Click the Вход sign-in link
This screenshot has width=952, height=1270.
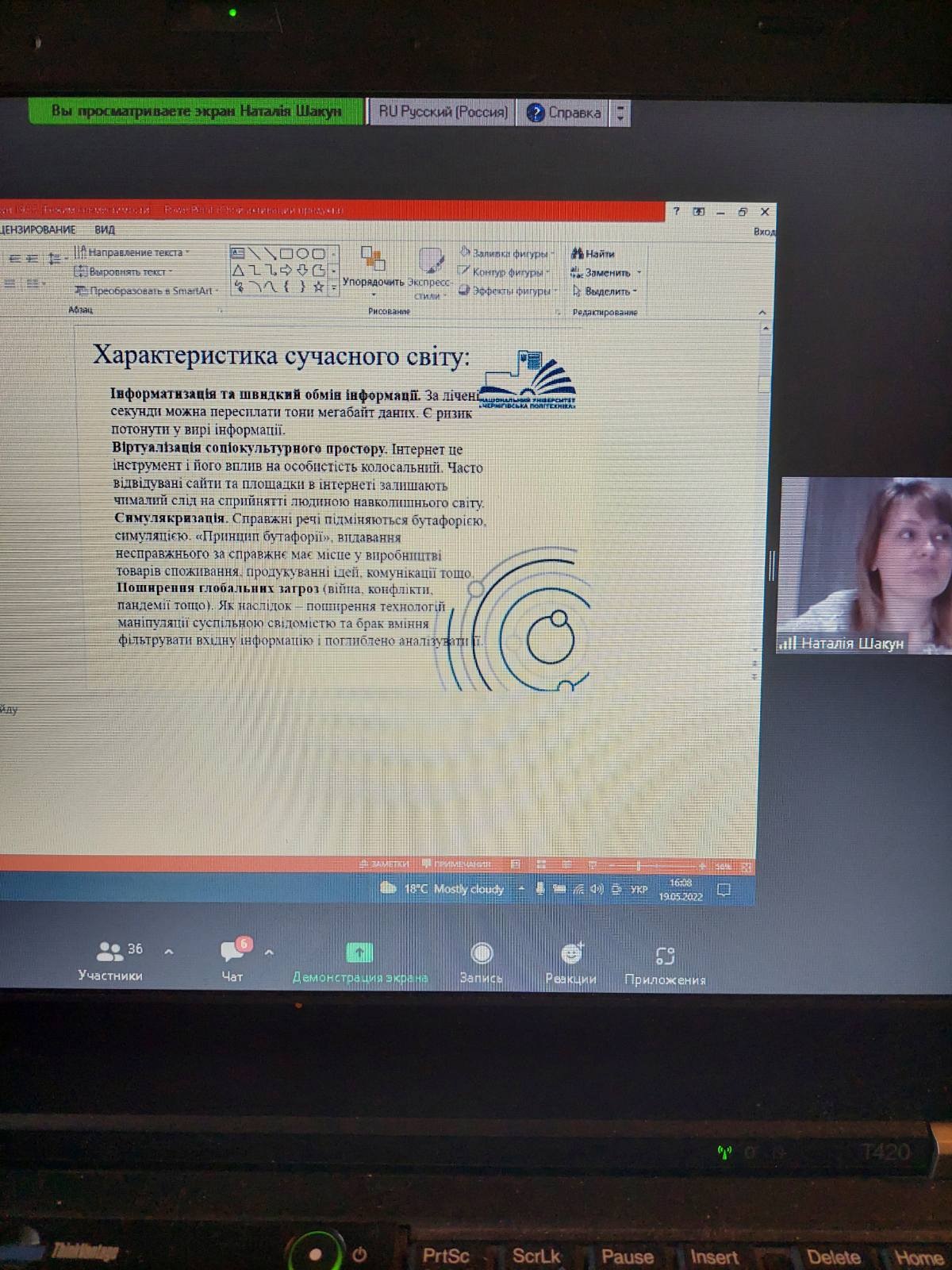click(x=765, y=232)
